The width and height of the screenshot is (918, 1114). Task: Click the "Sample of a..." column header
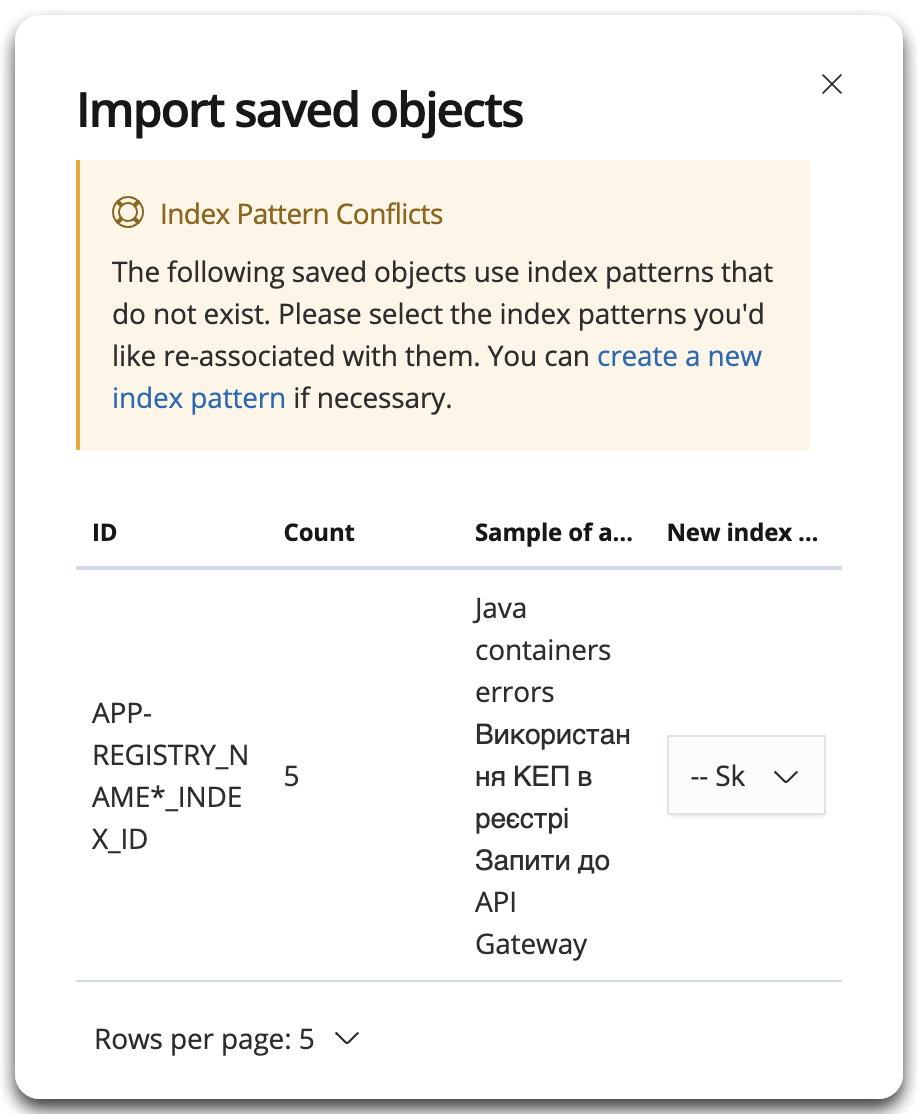click(x=553, y=533)
